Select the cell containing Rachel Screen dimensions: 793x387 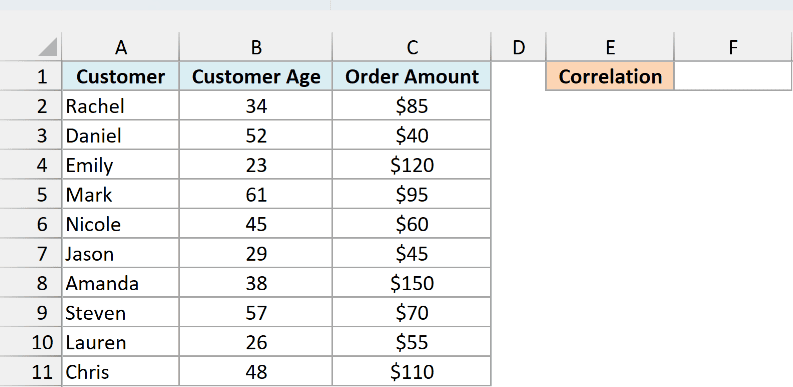[120, 106]
